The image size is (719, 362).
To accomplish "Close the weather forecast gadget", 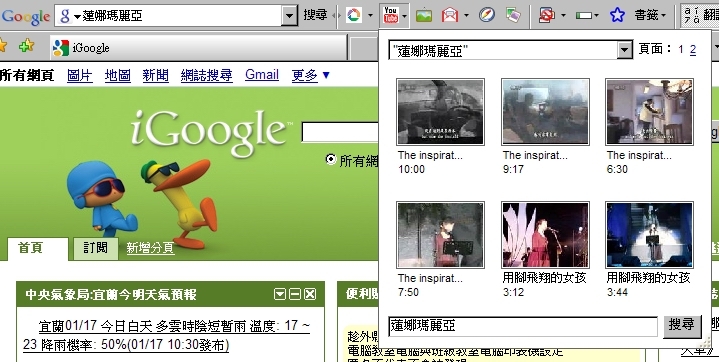I will coord(310,294).
